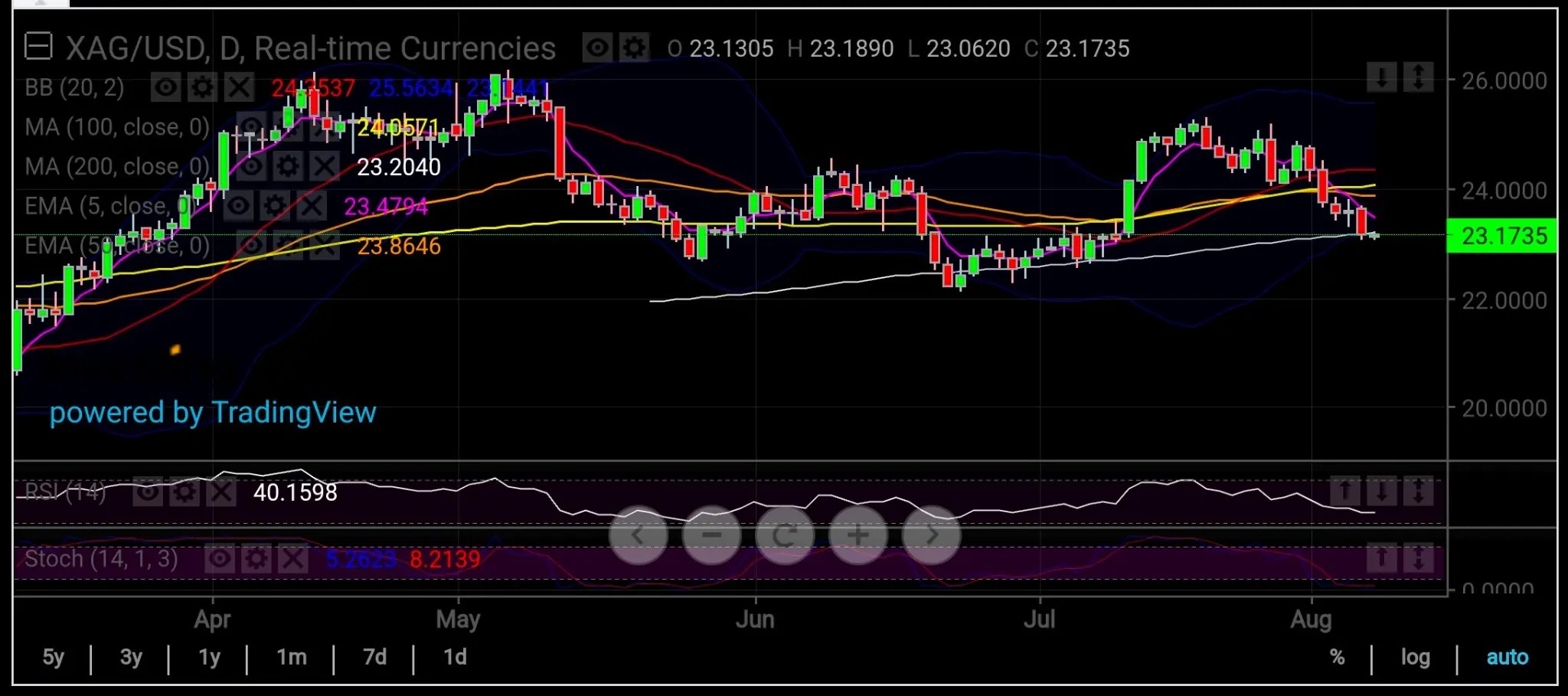Remove the EMA (50, close, 0) indicator

click(325, 245)
